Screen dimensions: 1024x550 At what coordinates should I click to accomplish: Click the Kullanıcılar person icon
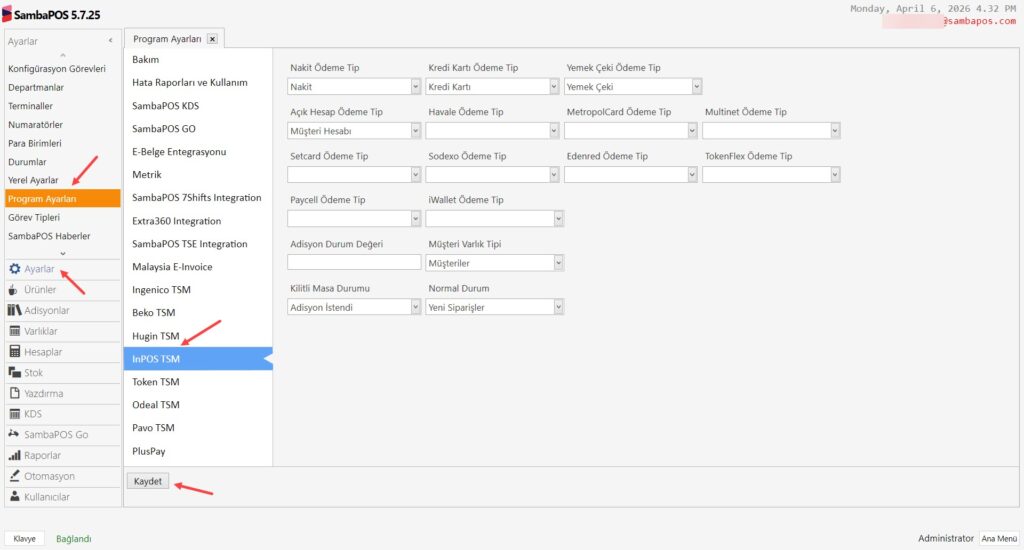15,497
